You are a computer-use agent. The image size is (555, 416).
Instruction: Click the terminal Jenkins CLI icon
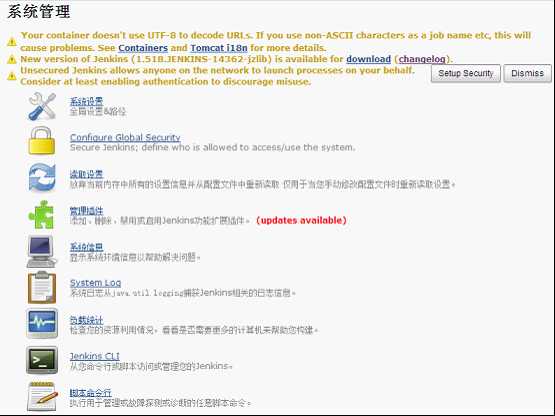click(42, 360)
